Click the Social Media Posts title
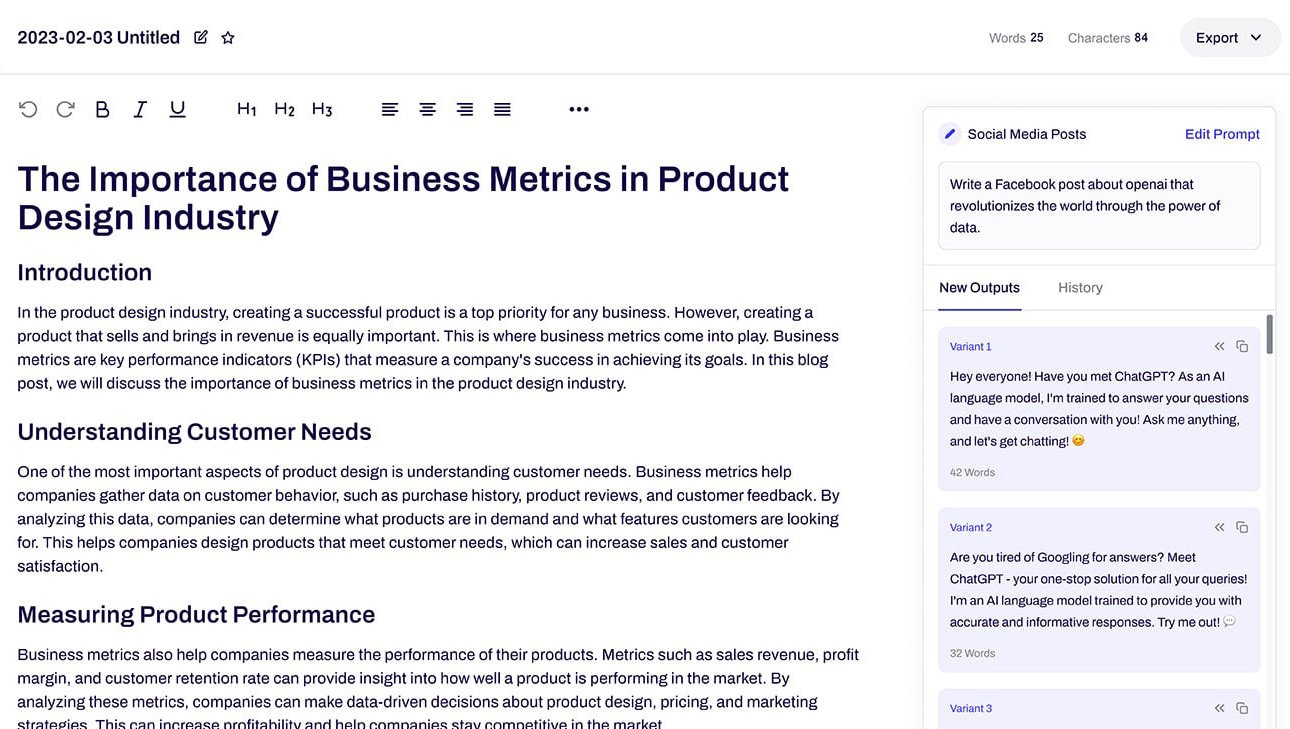1290x729 pixels. click(x=1027, y=134)
